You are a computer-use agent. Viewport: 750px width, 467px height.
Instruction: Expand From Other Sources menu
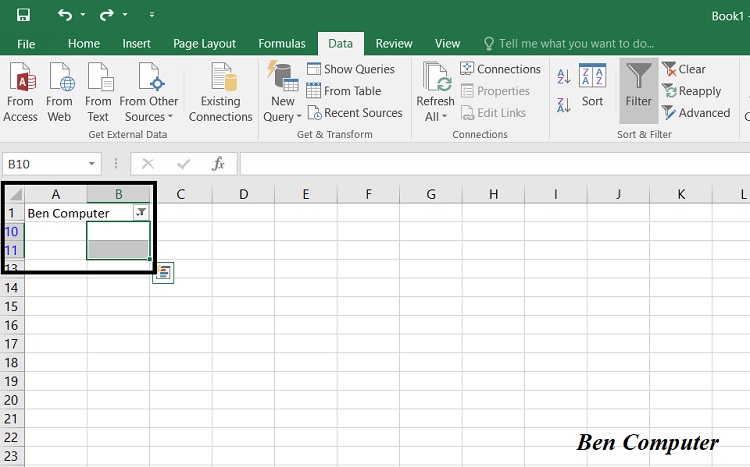click(149, 92)
